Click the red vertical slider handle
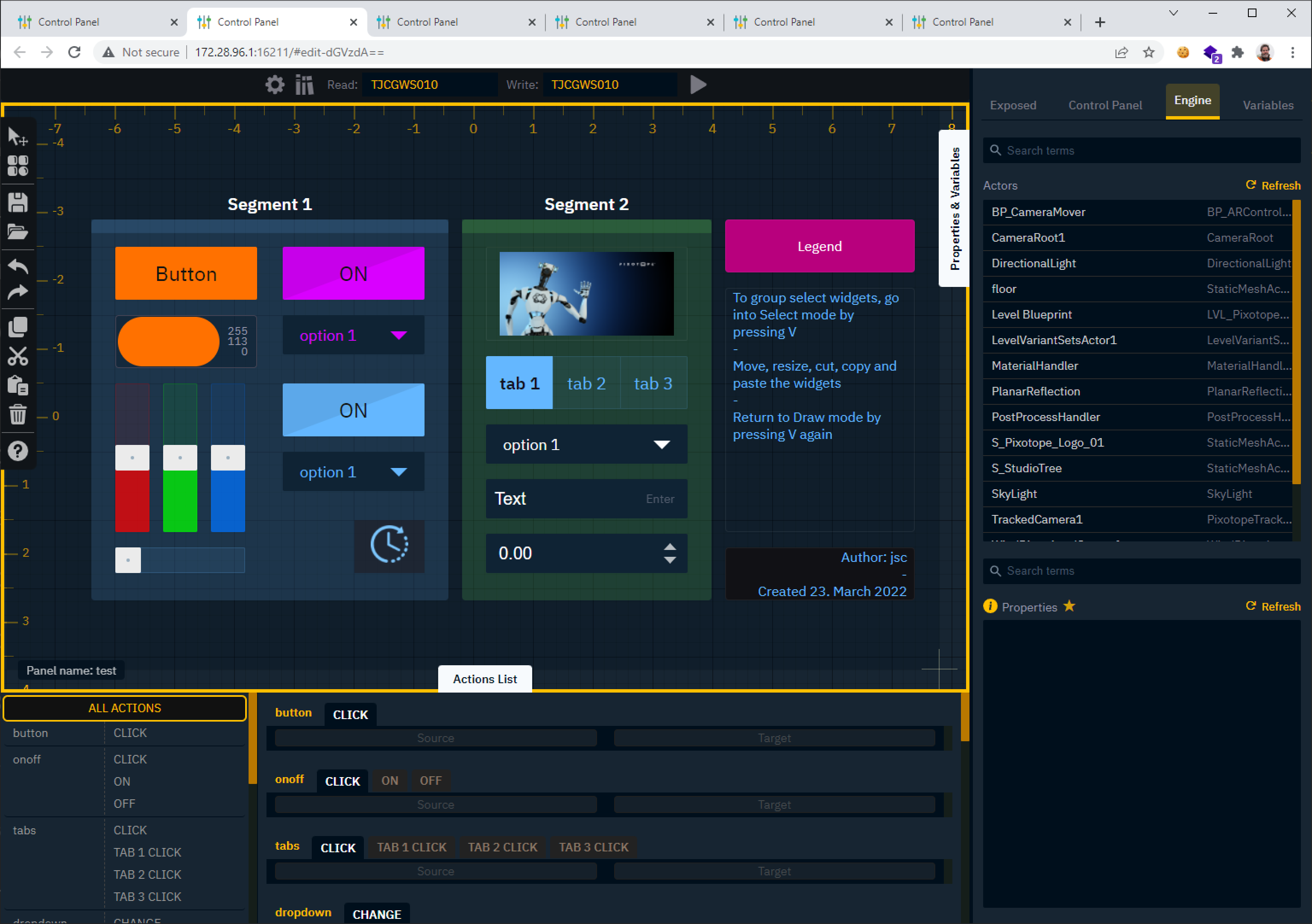Screen dimensions: 1312x924 click(x=132, y=458)
